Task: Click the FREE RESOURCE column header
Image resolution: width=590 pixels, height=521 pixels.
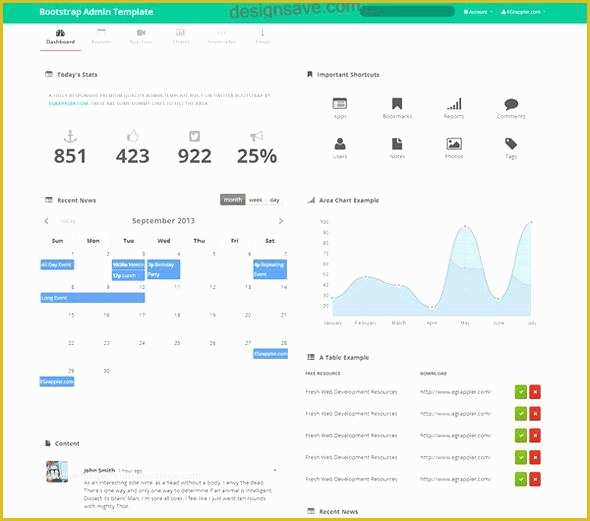Action: click(323, 373)
